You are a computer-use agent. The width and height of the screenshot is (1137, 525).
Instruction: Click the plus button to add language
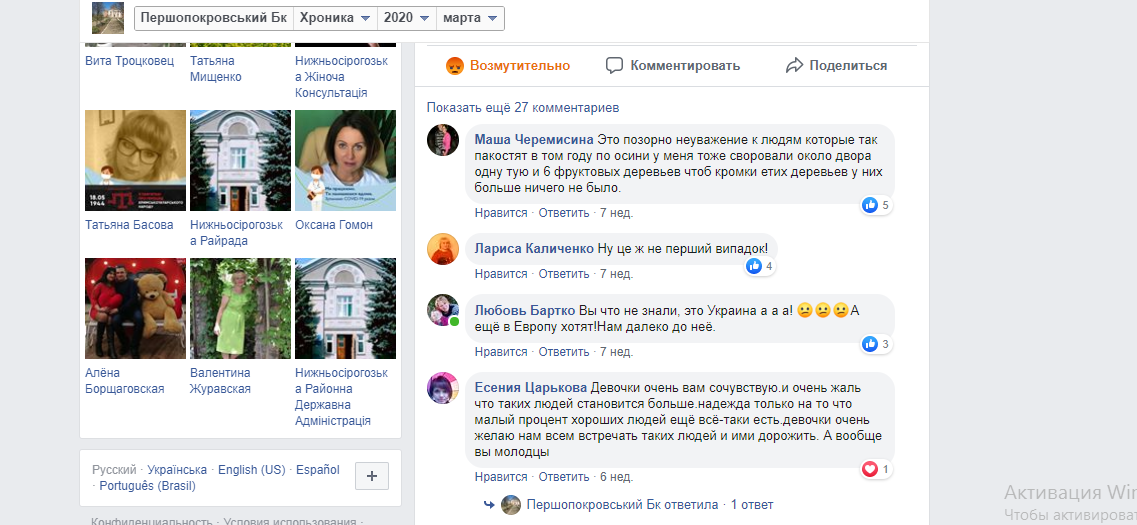(372, 476)
